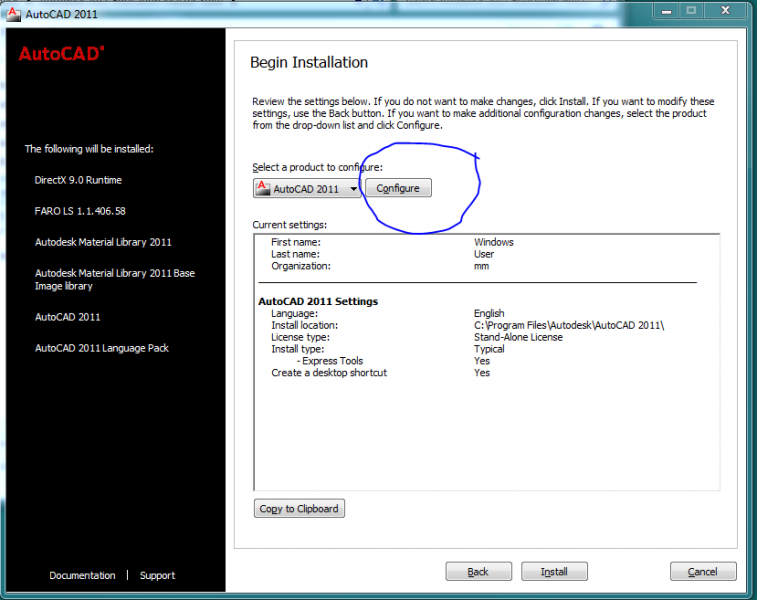Click the 'User' last name value

[x=484, y=254]
